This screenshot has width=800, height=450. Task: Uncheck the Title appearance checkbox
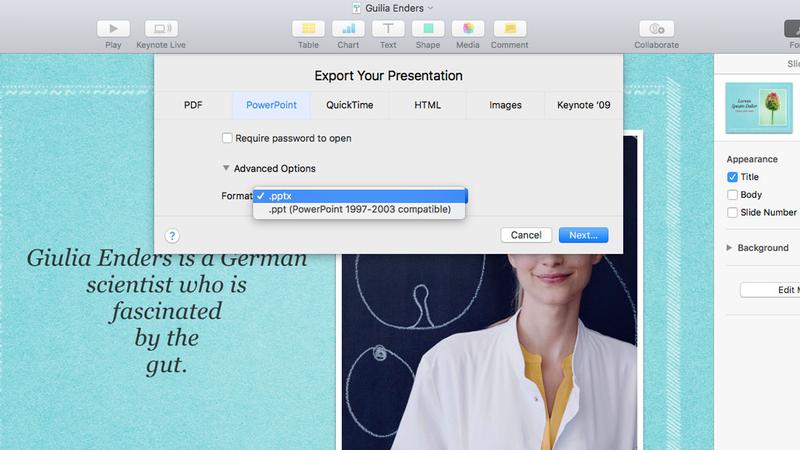[x=732, y=177]
